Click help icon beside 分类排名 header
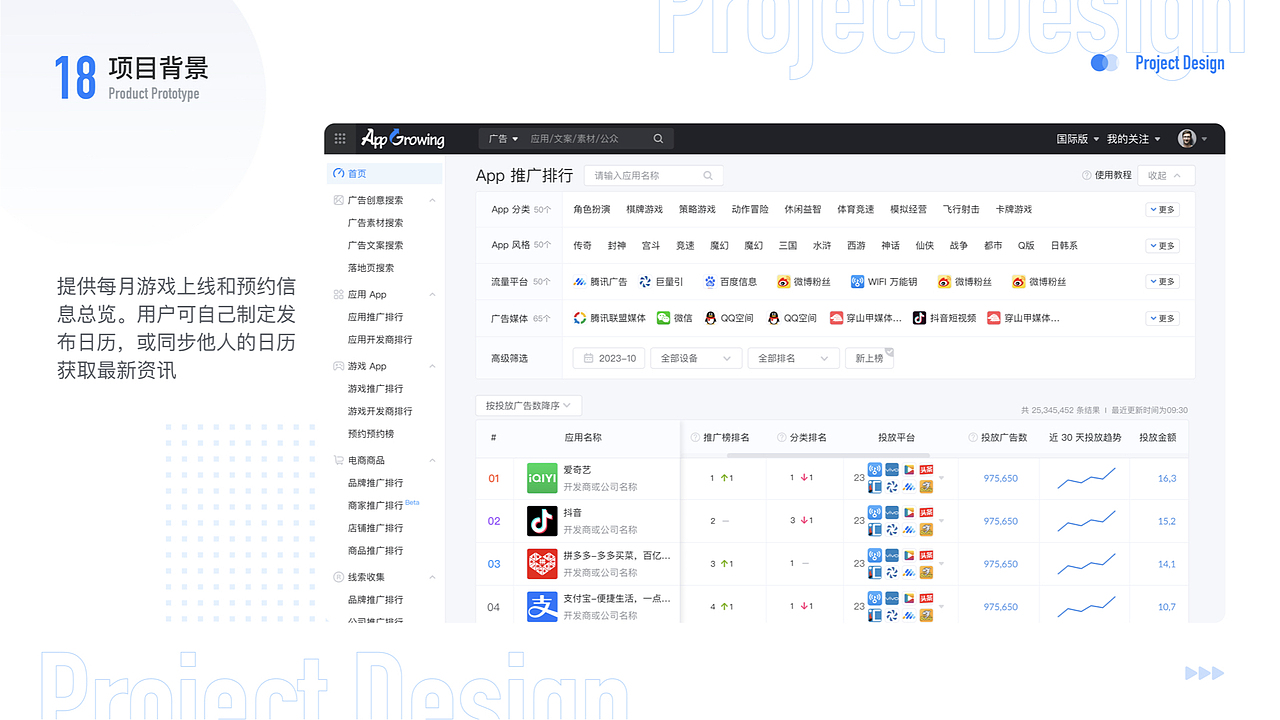1280x720 pixels. 781,438
